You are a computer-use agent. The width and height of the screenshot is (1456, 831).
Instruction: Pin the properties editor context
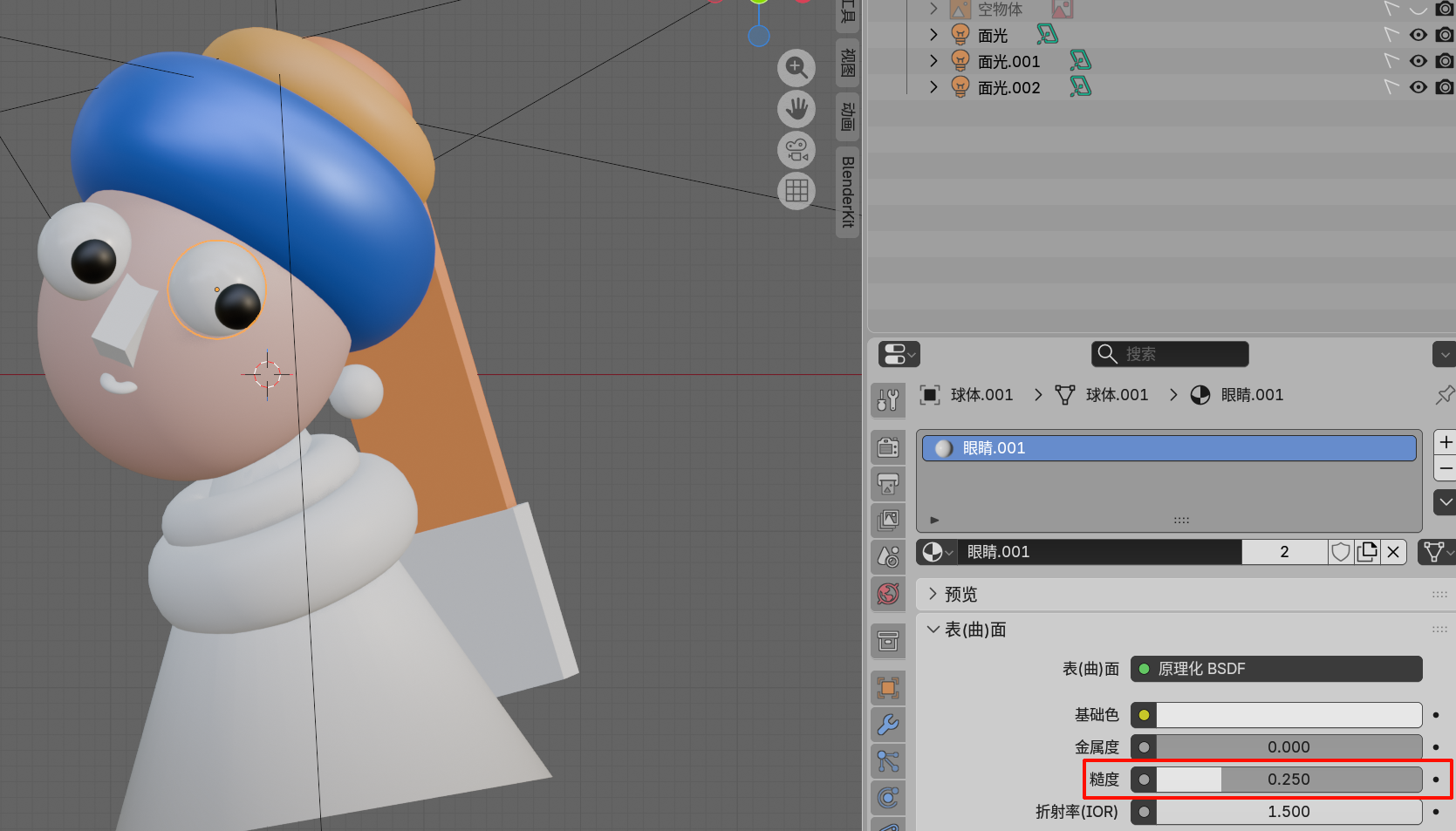click(1445, 395)
